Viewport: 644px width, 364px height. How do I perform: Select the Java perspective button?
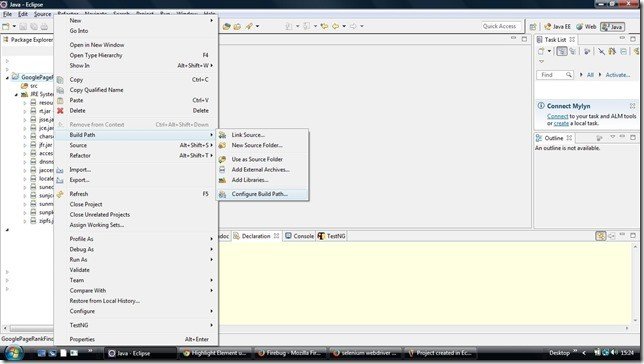point(612,27)
